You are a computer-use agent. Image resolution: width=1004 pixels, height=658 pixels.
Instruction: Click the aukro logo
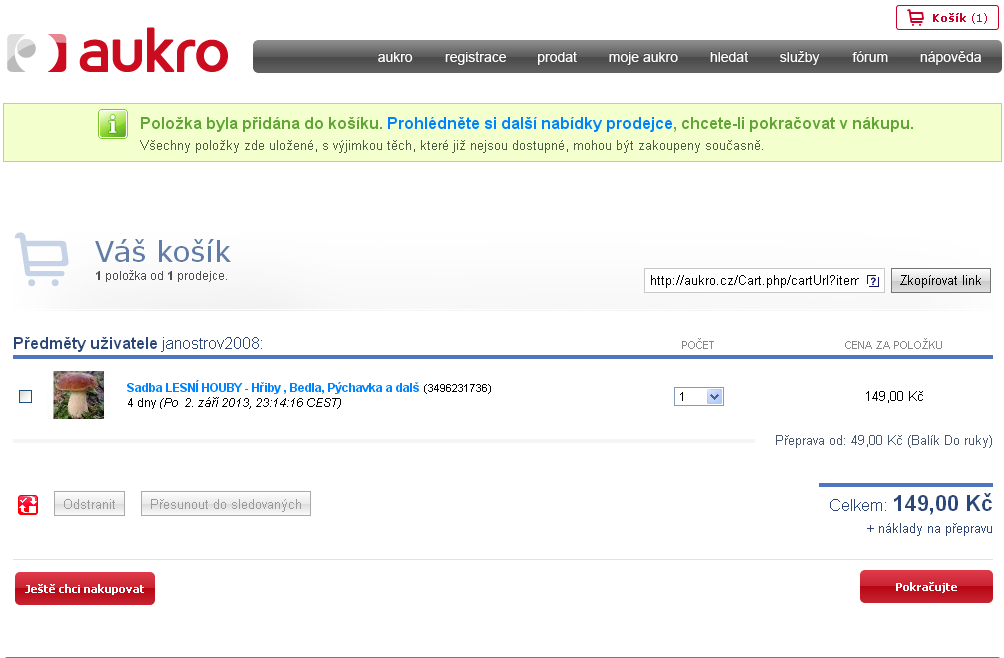[117, 51]
